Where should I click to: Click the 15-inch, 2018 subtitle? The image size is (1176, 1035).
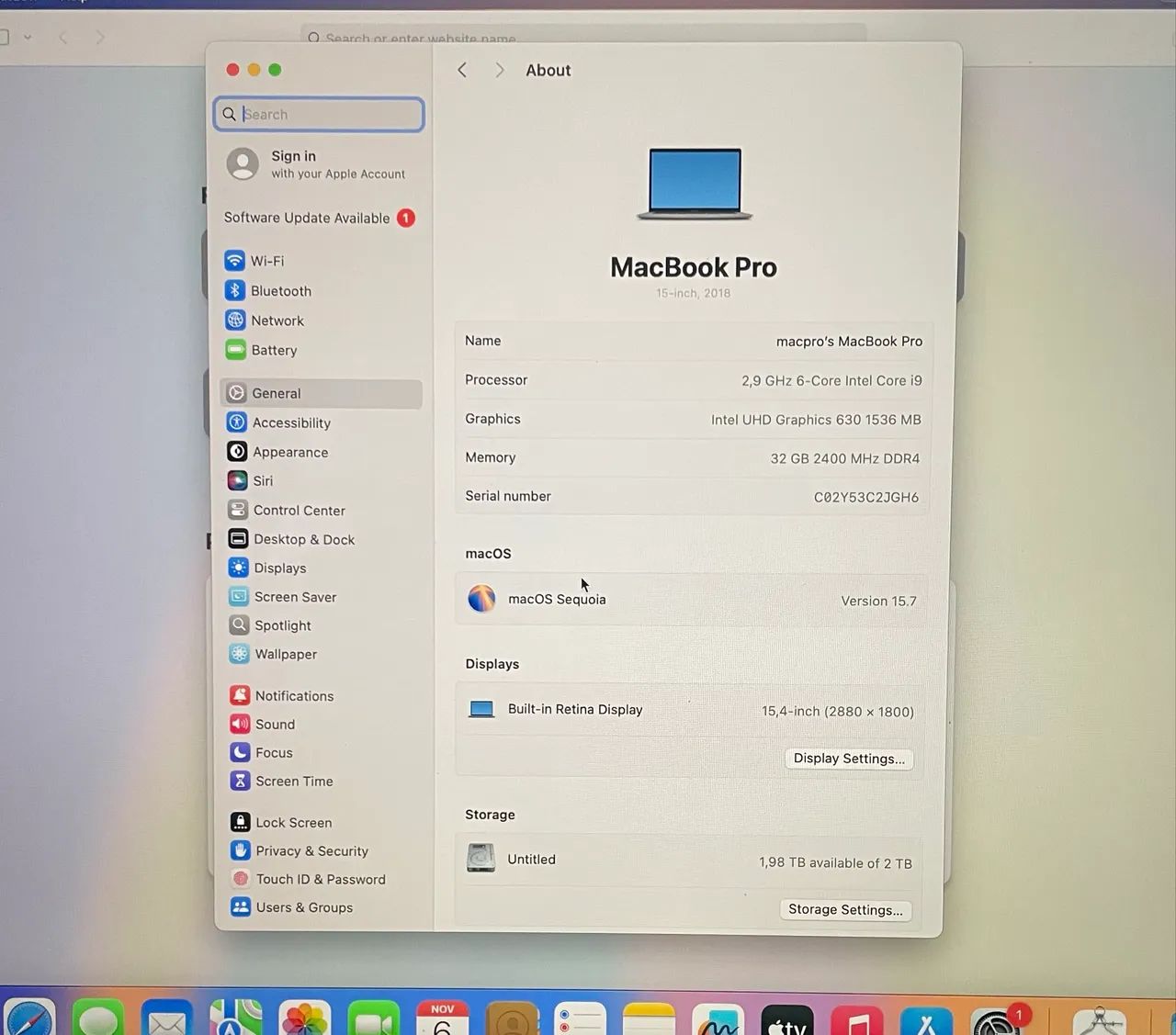click(693, 293)
